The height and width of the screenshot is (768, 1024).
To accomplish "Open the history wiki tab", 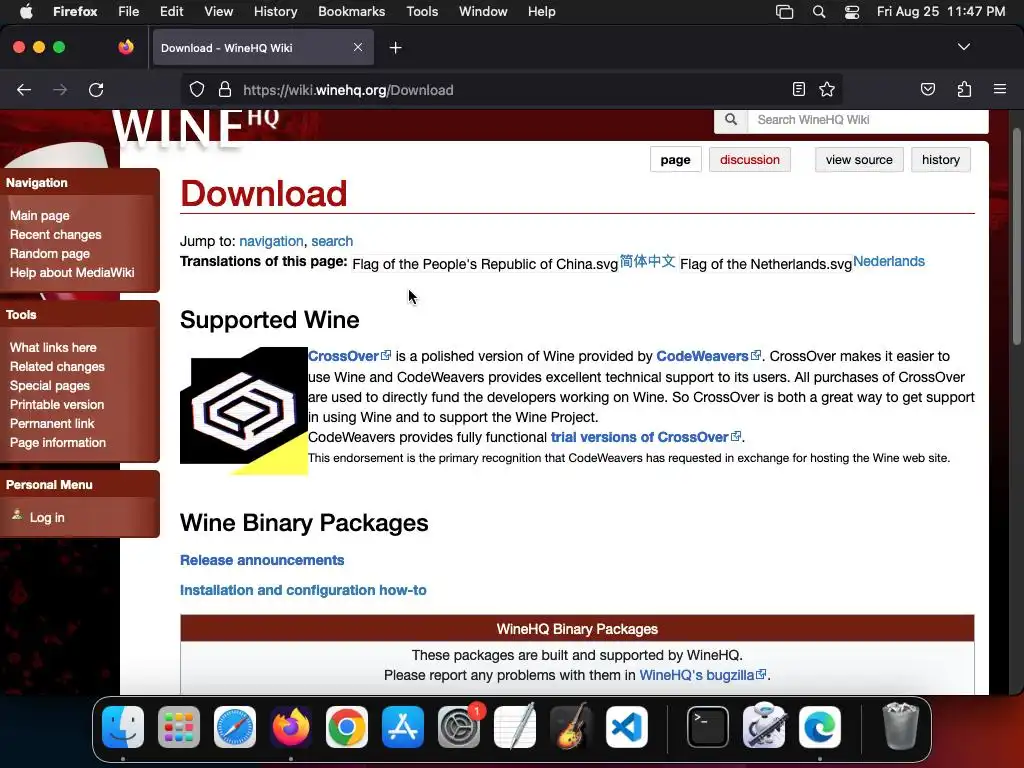I will tap(940, 159).
